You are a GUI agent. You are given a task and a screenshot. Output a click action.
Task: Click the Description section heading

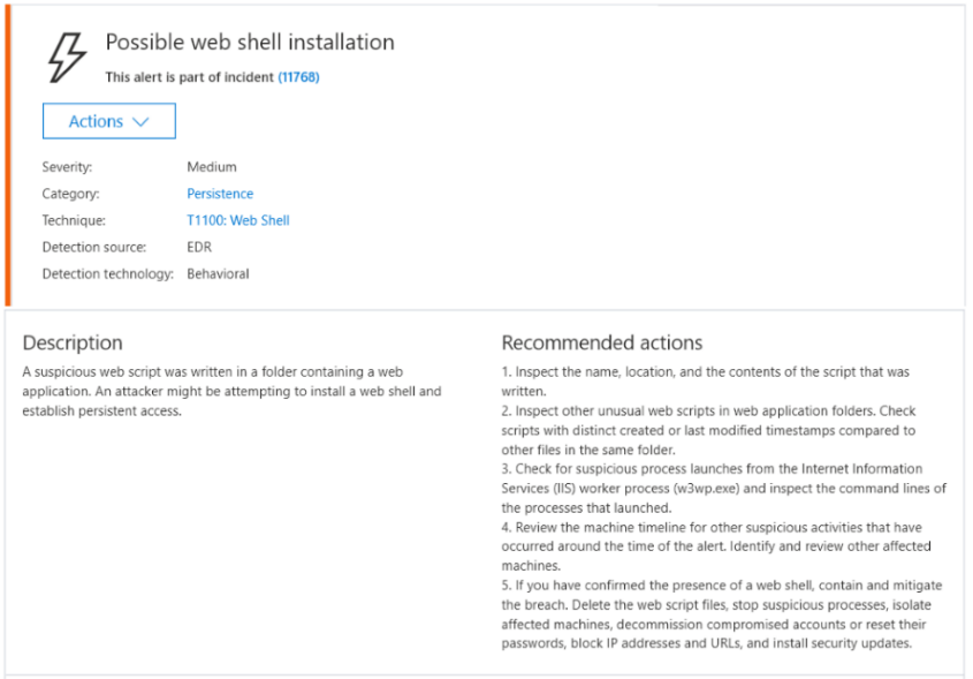click(x=71, y=342)
